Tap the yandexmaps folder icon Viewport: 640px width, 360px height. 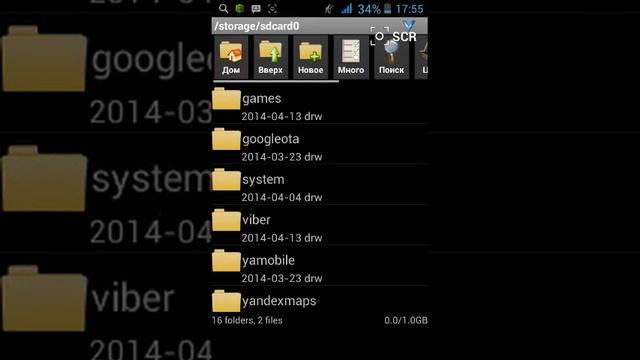[226, 300]
